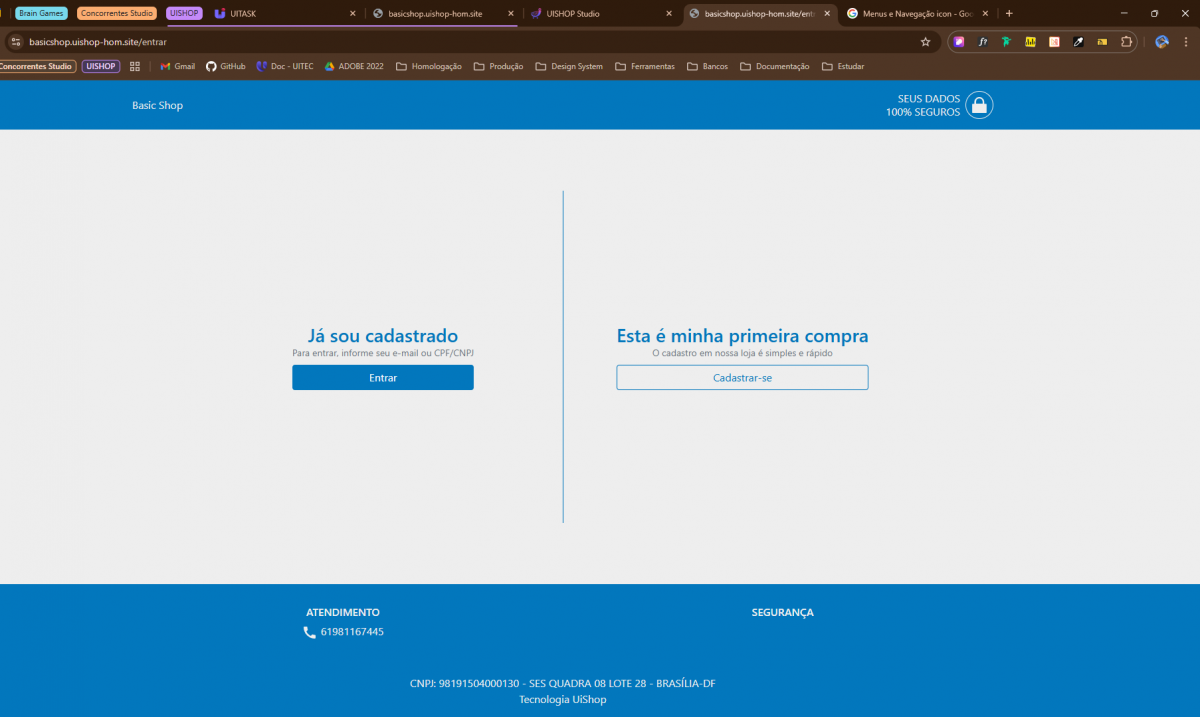Click the secure data padlock icon
The width and height of the screenshot is (1200, 717).
[979, 105]
